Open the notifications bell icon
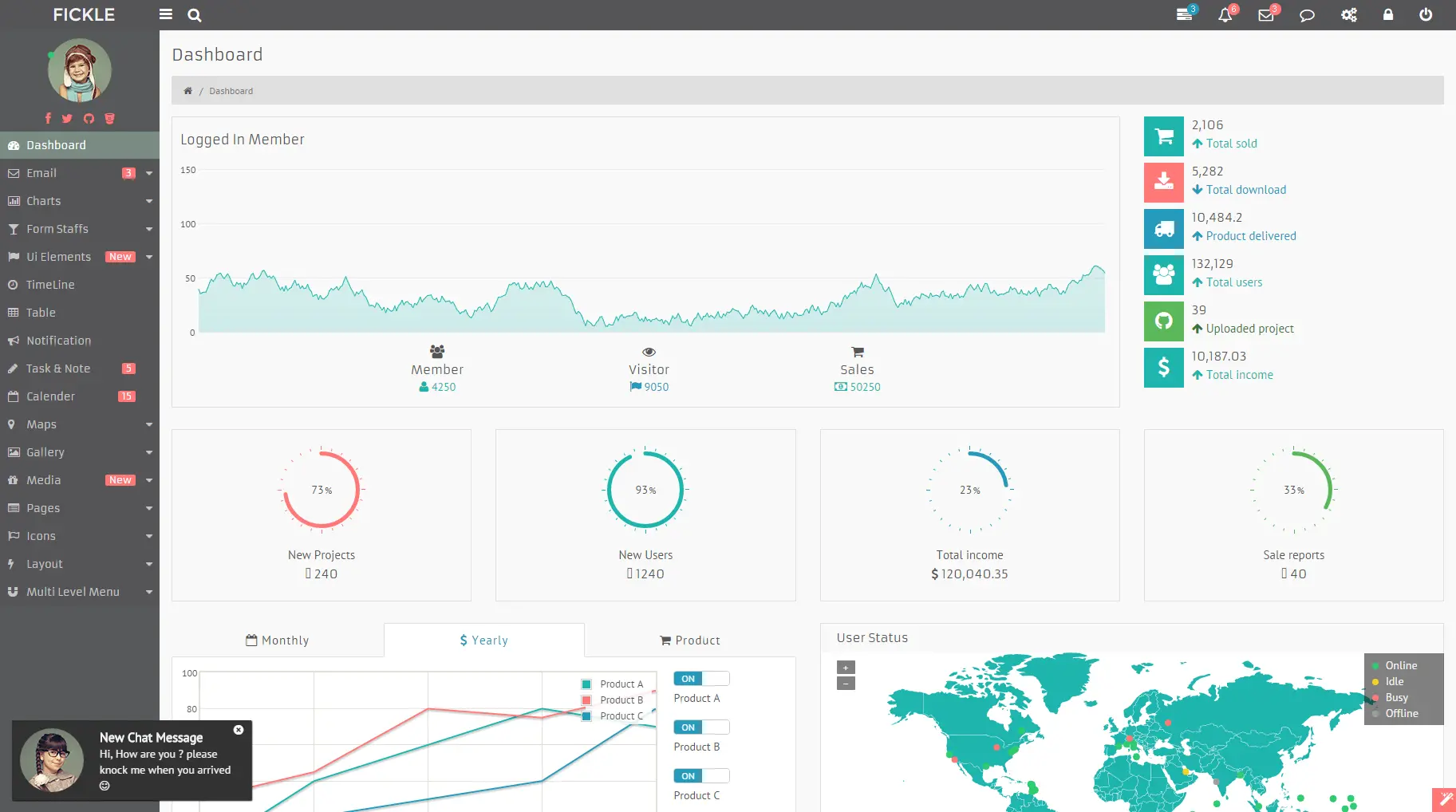The width and height of the screenshot is (1456, 812). click(1225, 14)
